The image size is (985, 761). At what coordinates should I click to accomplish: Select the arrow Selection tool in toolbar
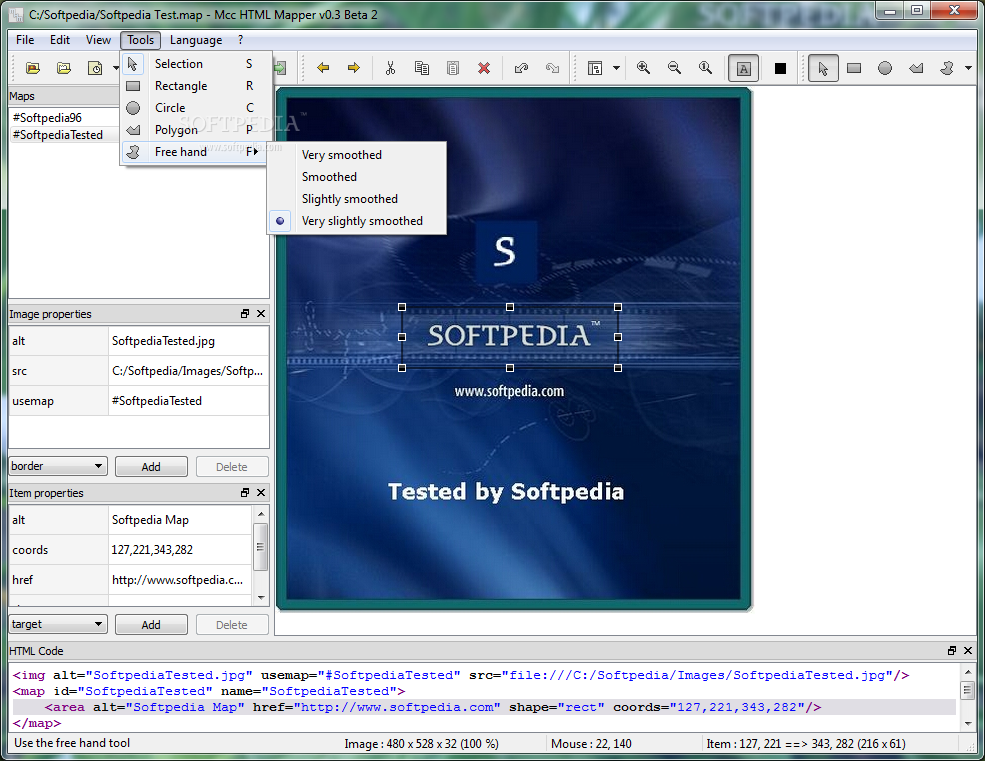[823, 68]
